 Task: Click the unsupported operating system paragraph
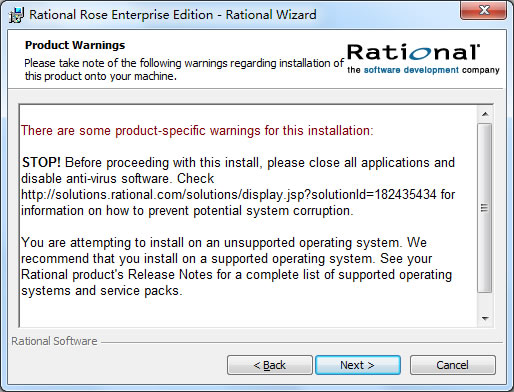[x=236, y=266]
